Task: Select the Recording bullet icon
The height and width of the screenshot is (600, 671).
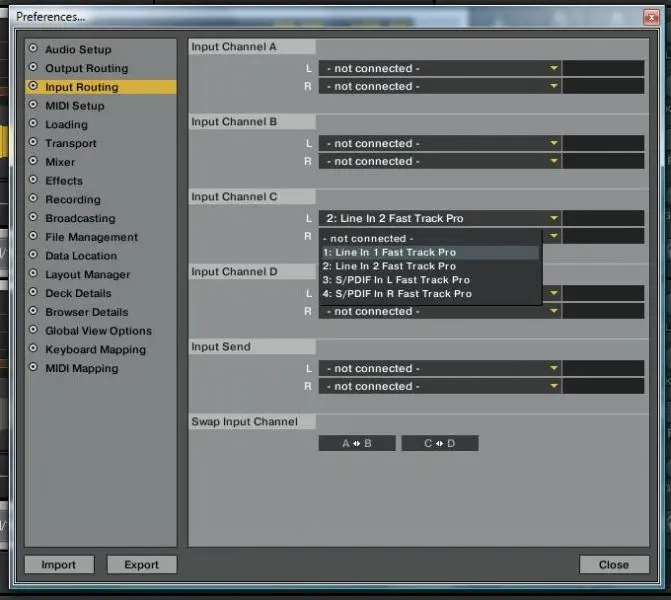Action: click(33, 199)
